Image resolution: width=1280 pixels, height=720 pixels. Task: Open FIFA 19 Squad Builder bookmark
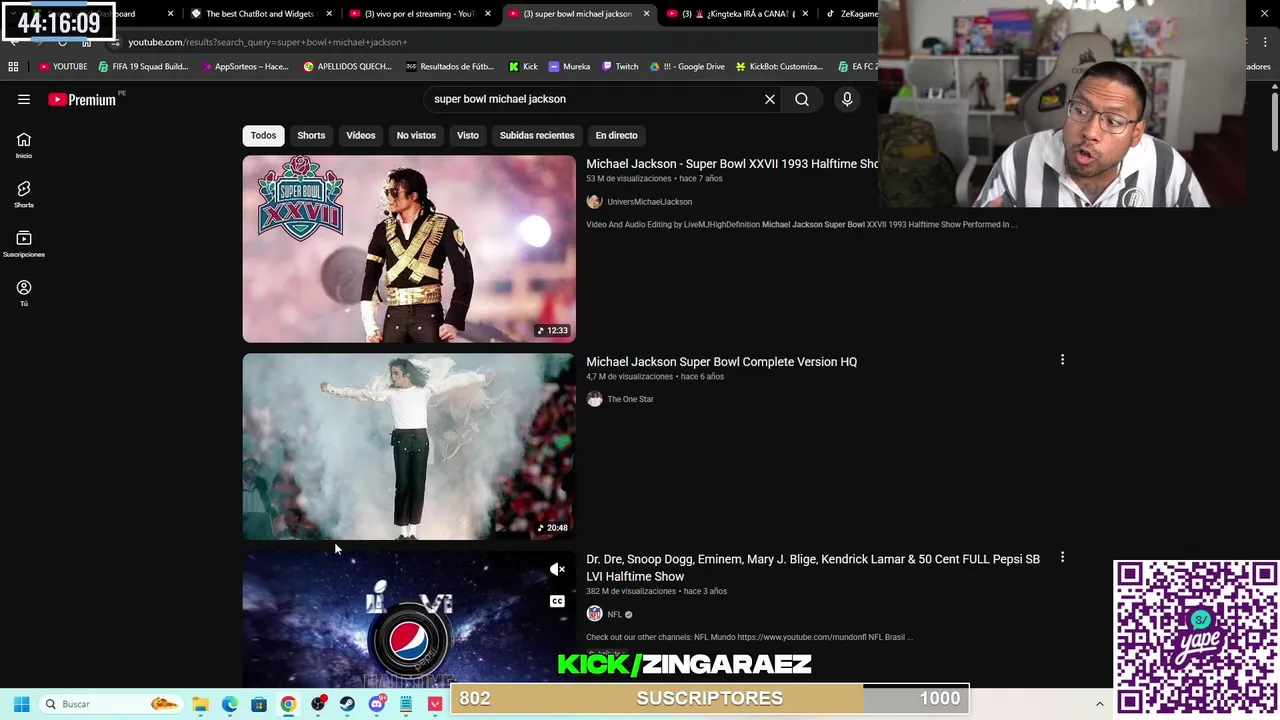coord(143,66)
